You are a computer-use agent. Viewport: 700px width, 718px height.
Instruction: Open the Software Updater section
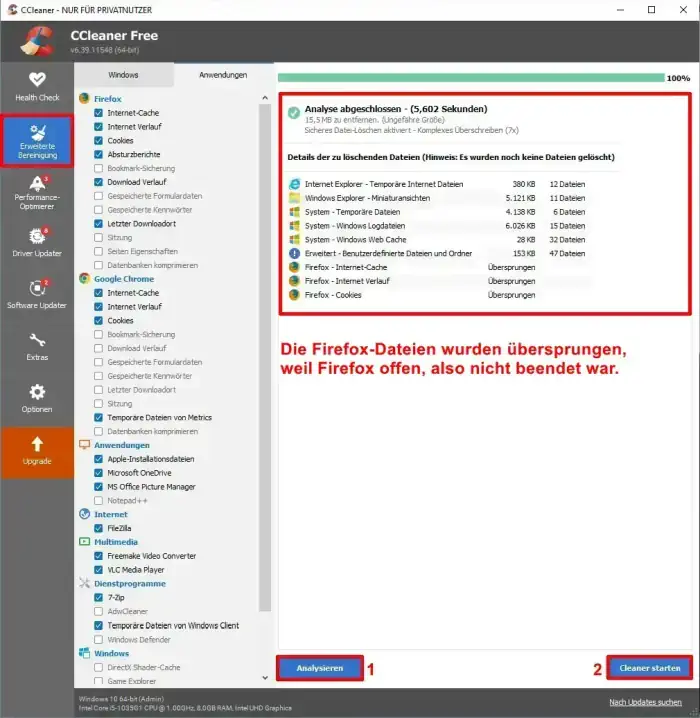click(x=37, y=294)
